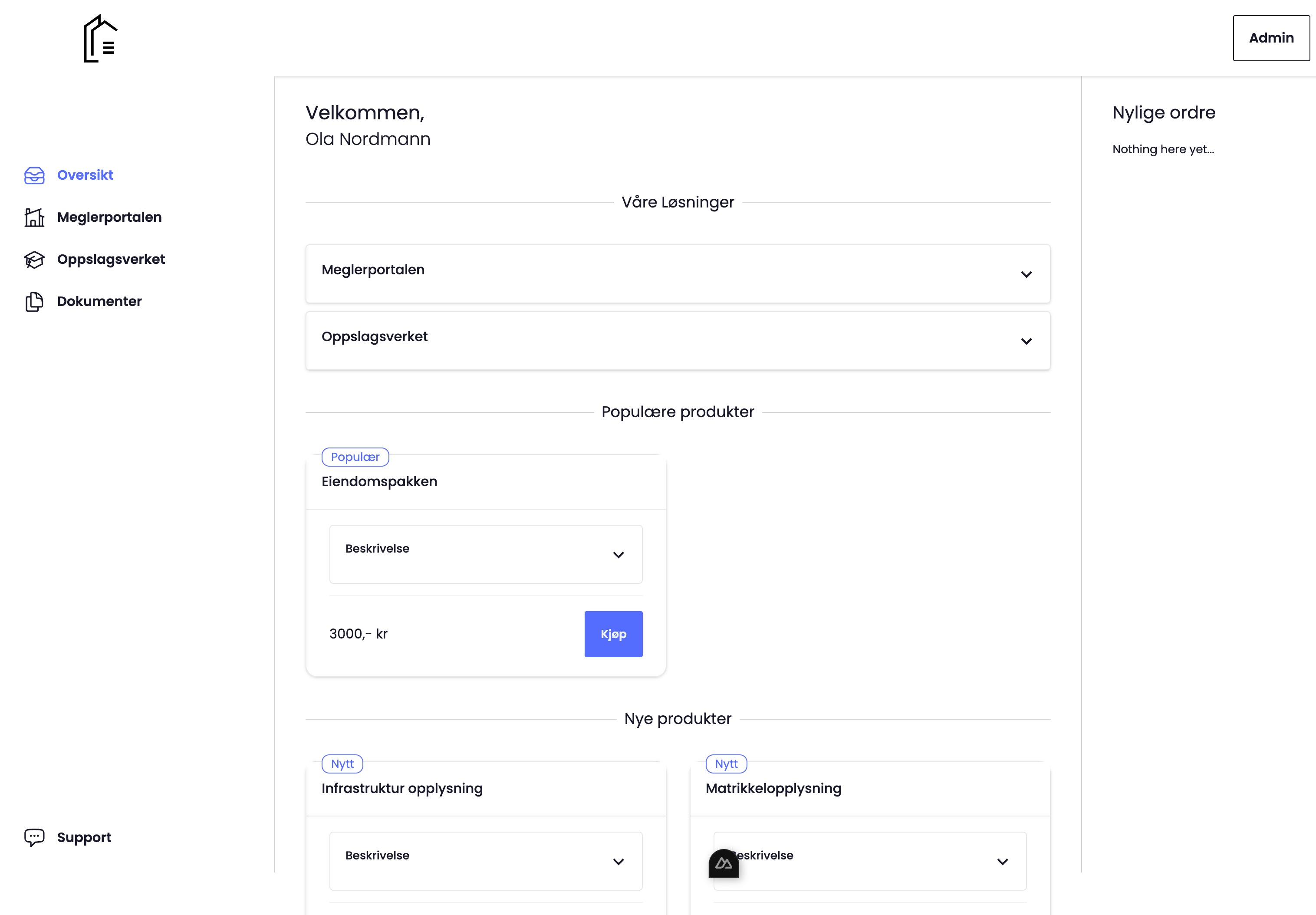Go to Meglerportalen menu item
The width and height of the screenshot is (1316, 915).
109,217
